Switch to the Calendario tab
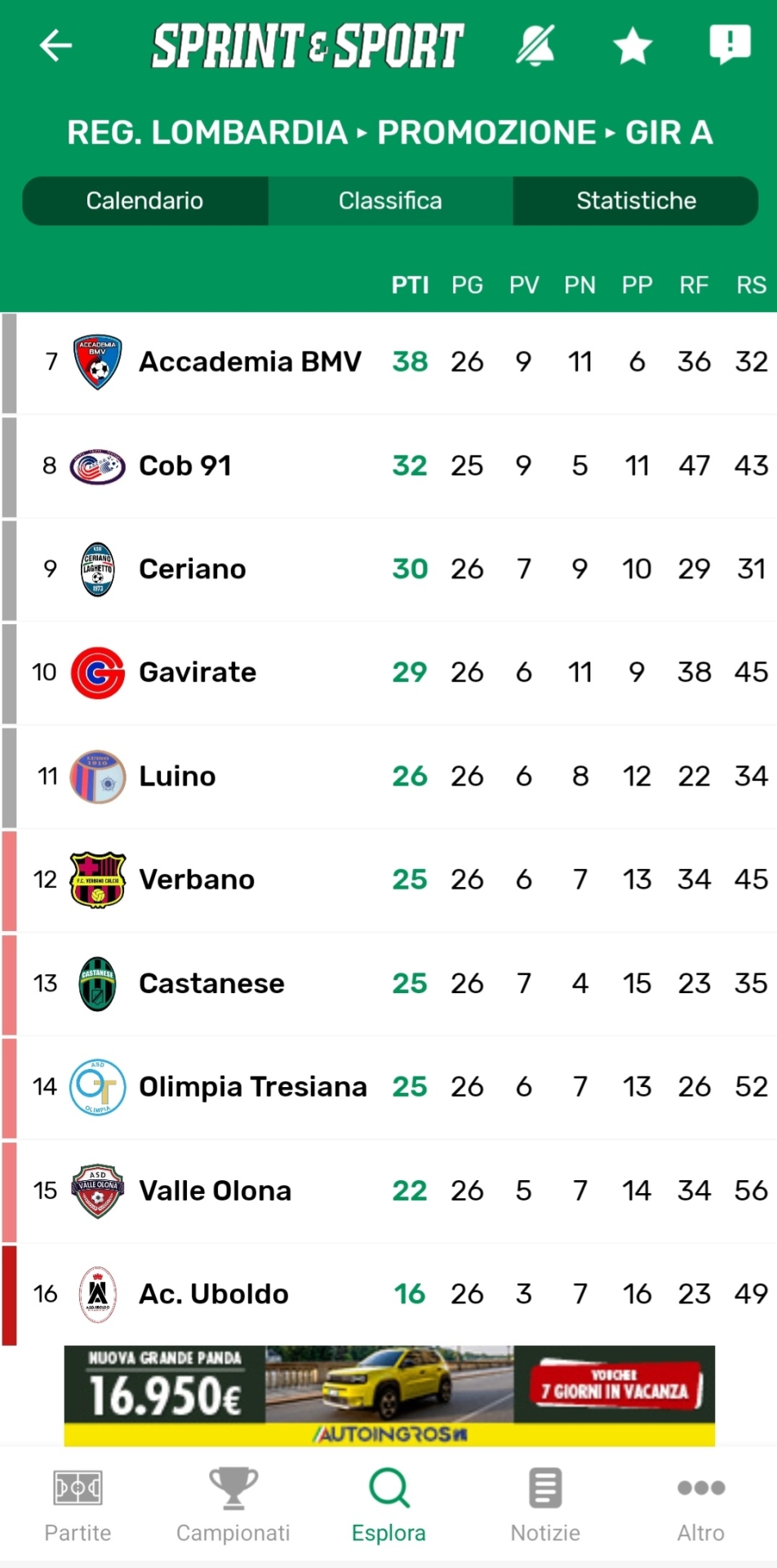The width and height of the screenshot is (777, 1568). click(145, 201)
